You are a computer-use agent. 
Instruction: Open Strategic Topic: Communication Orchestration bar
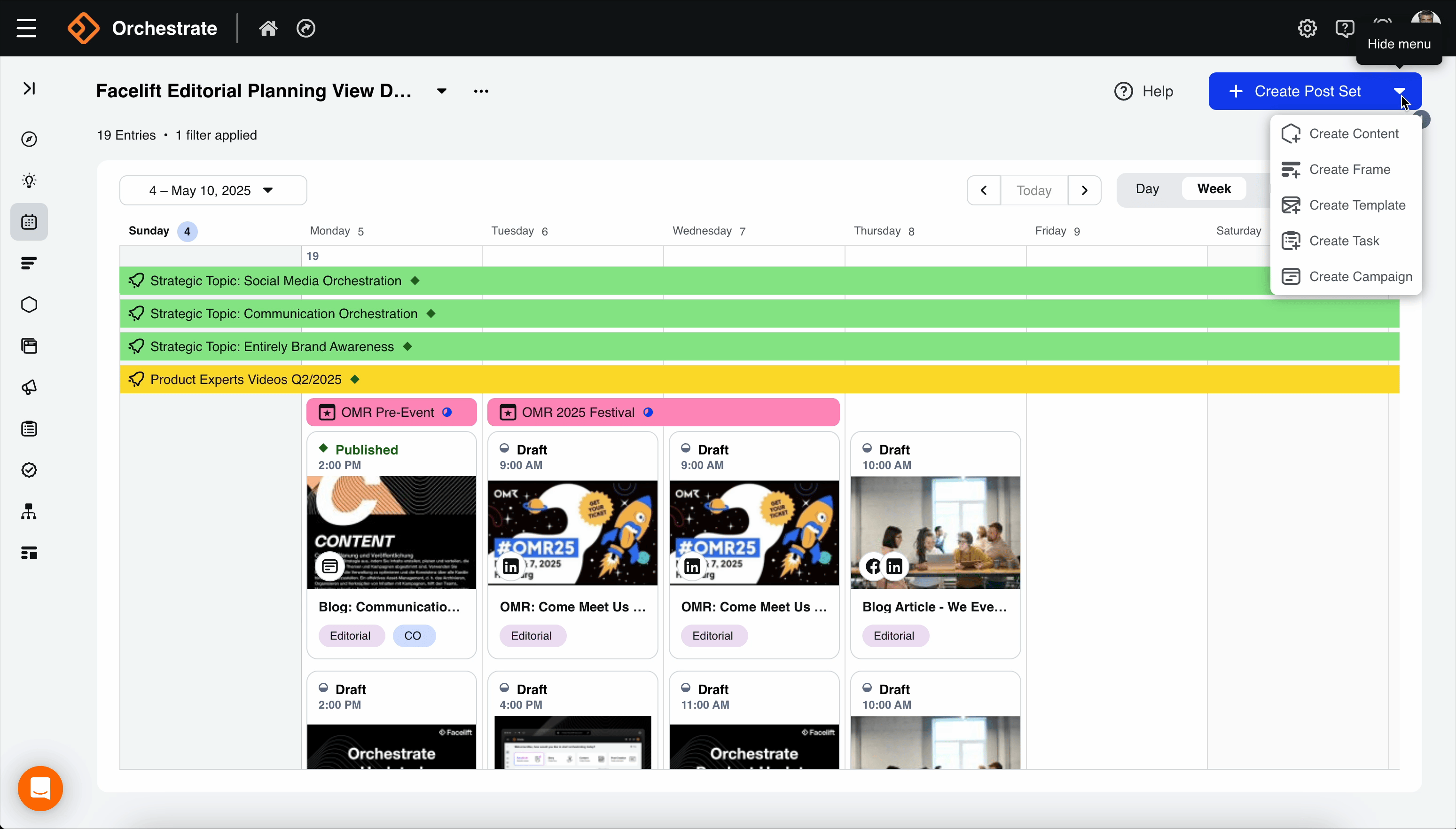(x=759, y=314)
